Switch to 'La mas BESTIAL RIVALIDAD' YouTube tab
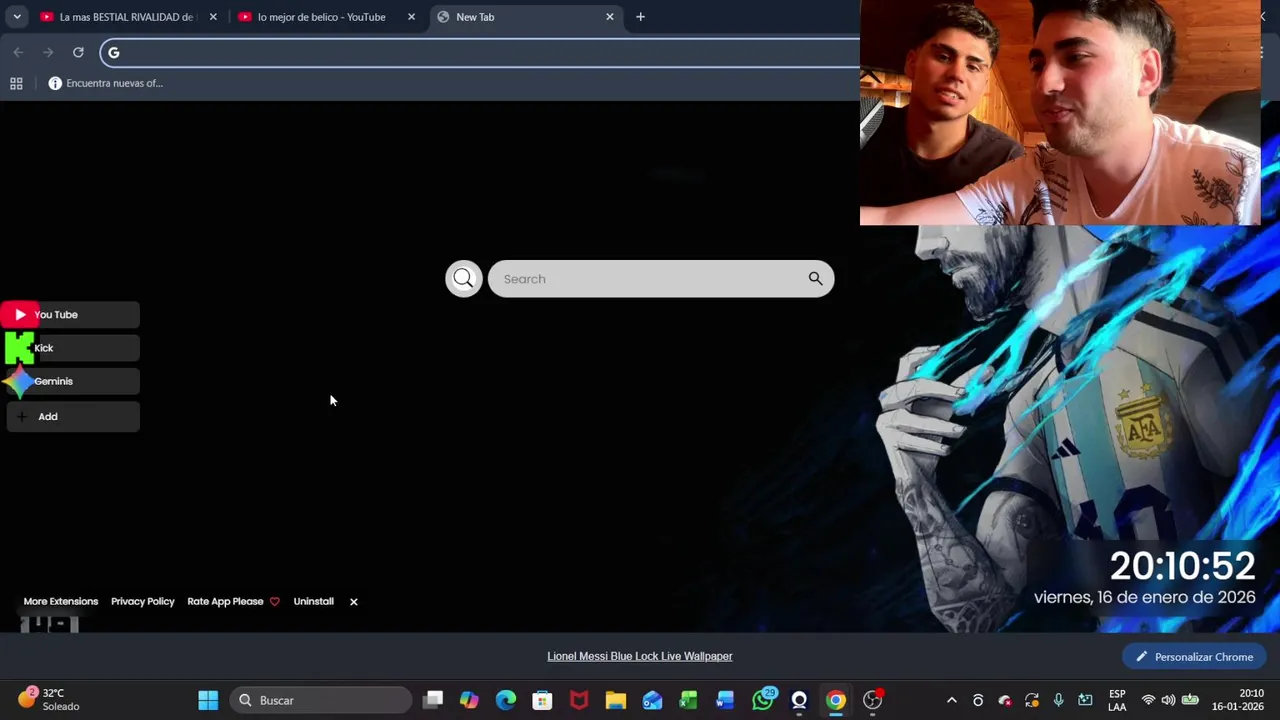This screenshot has width=1280, height=720. (126, 17)
